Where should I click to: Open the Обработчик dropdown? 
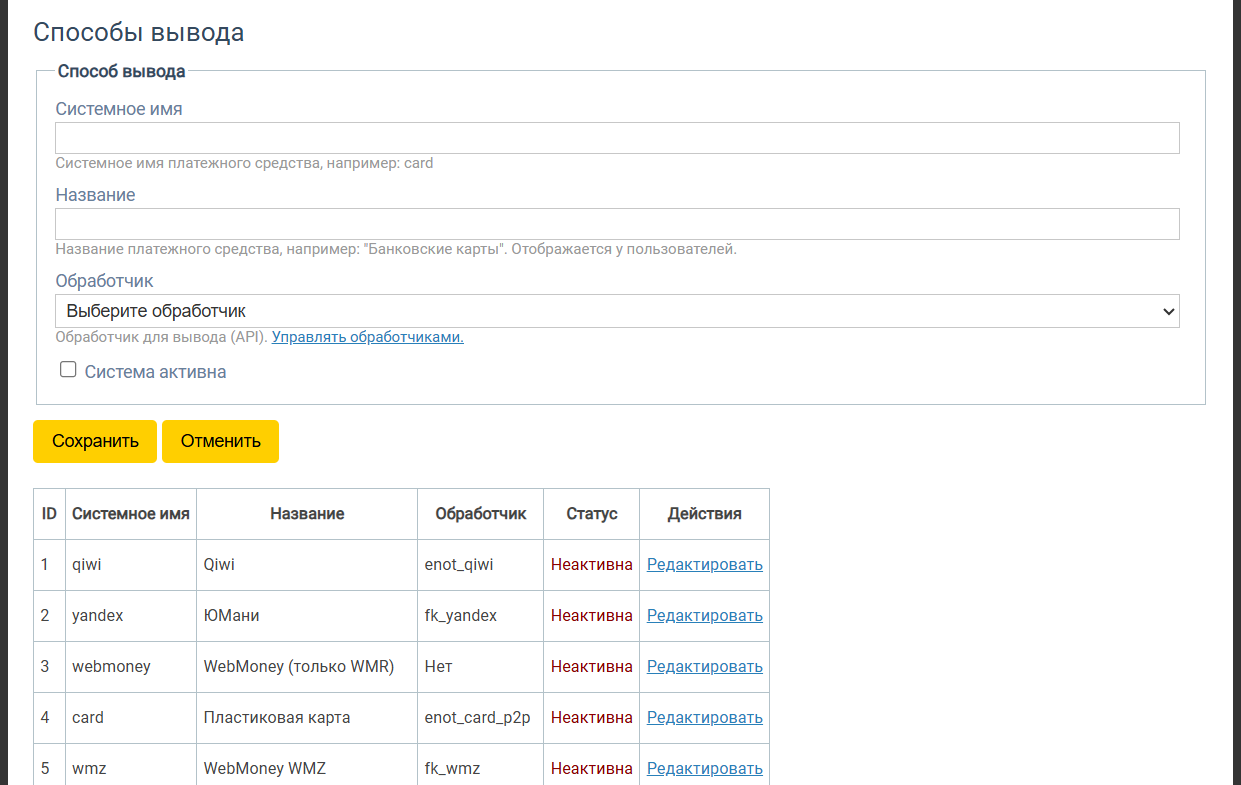(617, 311)
